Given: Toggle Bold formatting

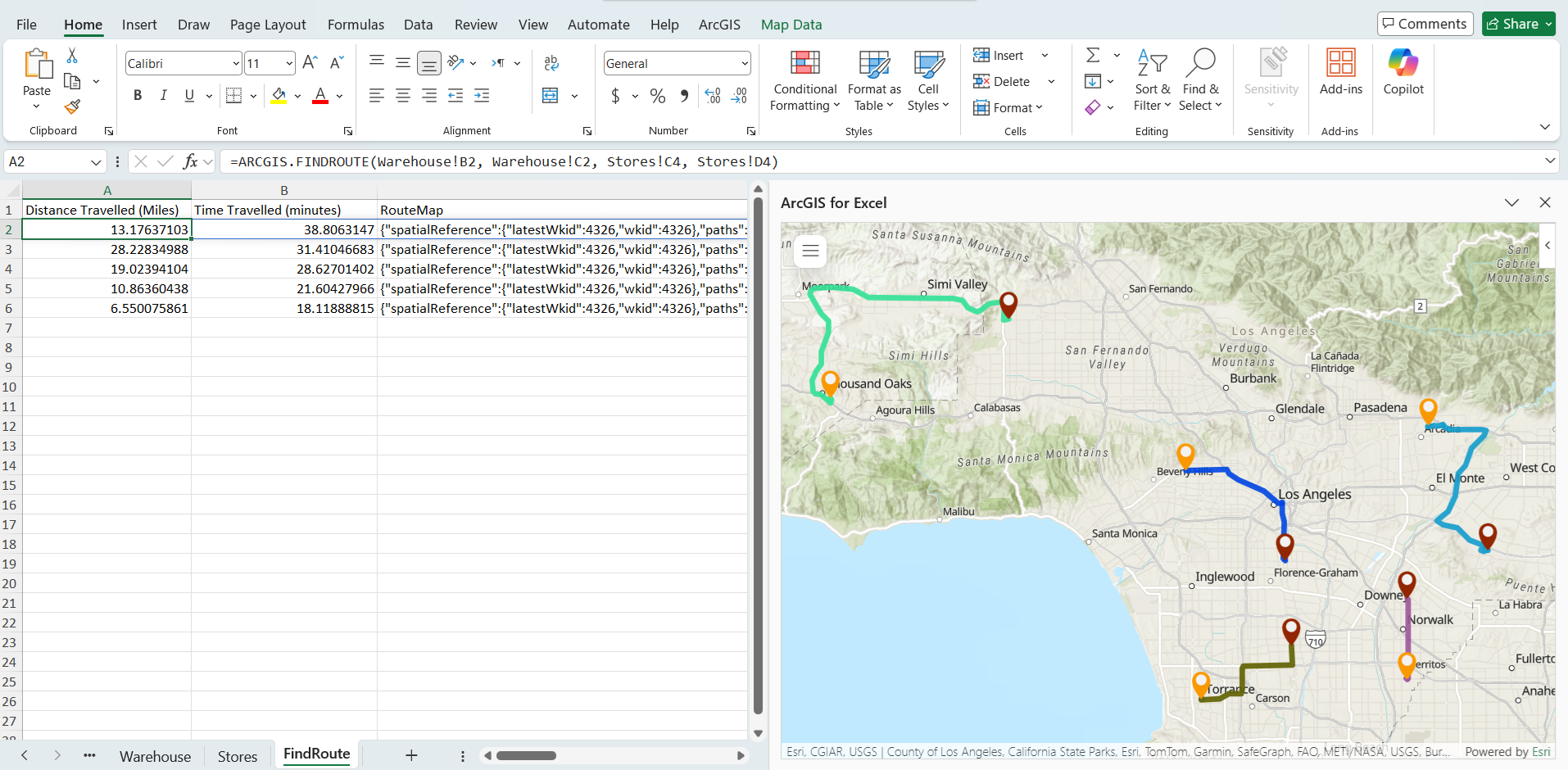Looking at the screenshot, I should coord(138,96).
